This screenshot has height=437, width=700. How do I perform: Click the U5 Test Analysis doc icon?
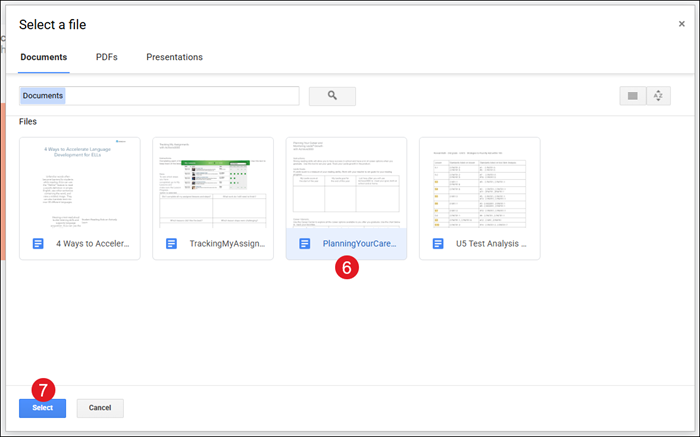[x=439, y=243]
